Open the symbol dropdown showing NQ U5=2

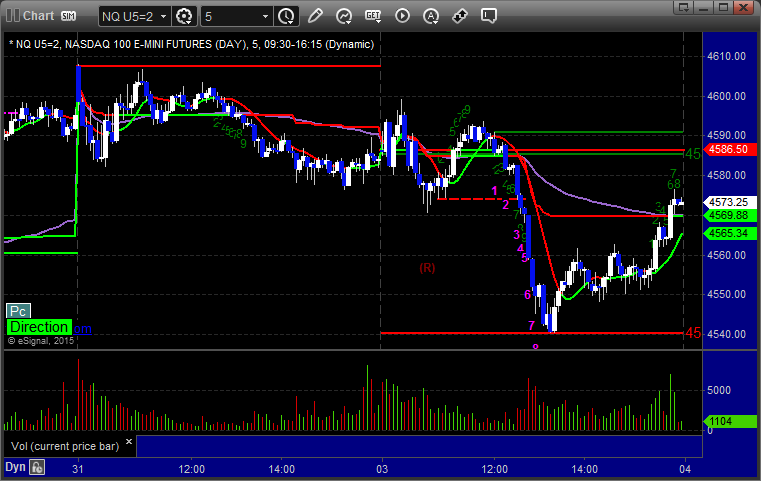pos(134,17)
